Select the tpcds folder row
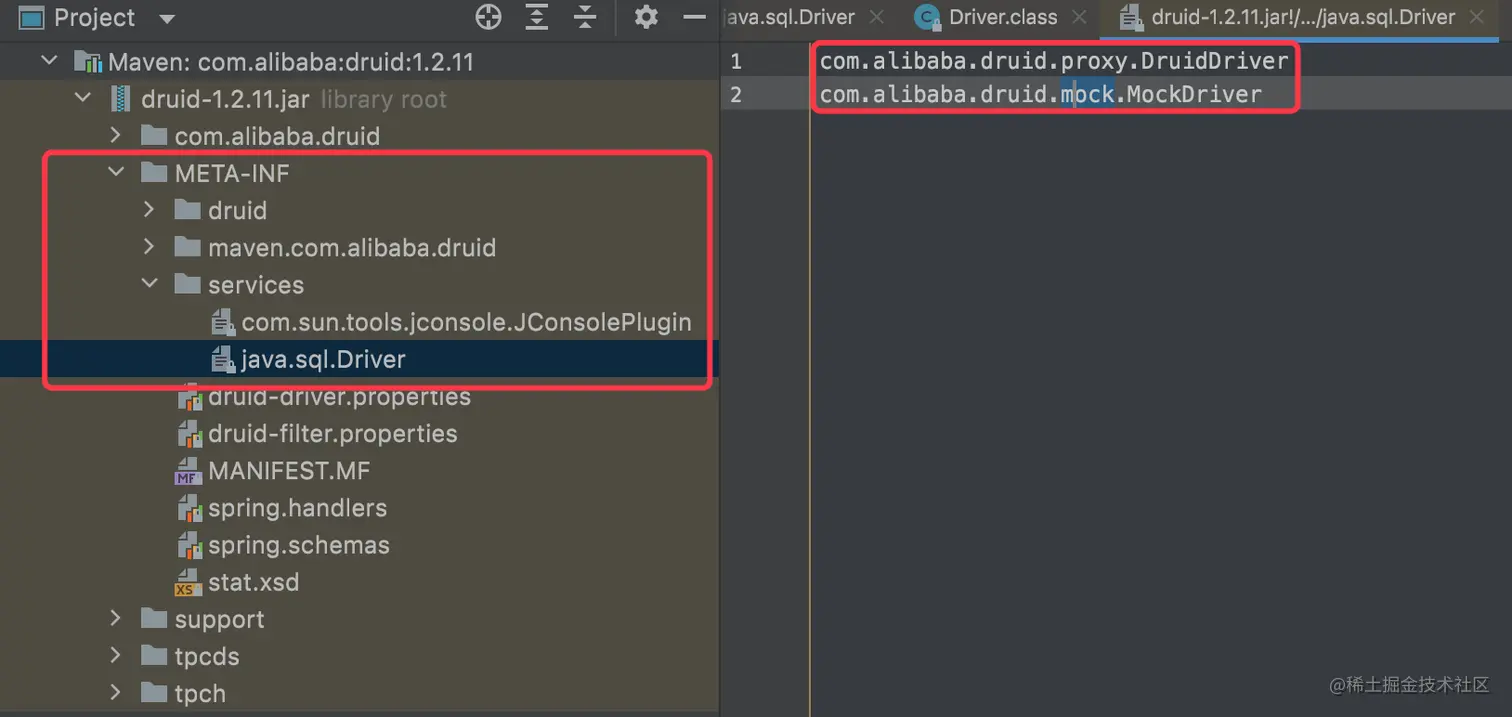 (359, 656)
